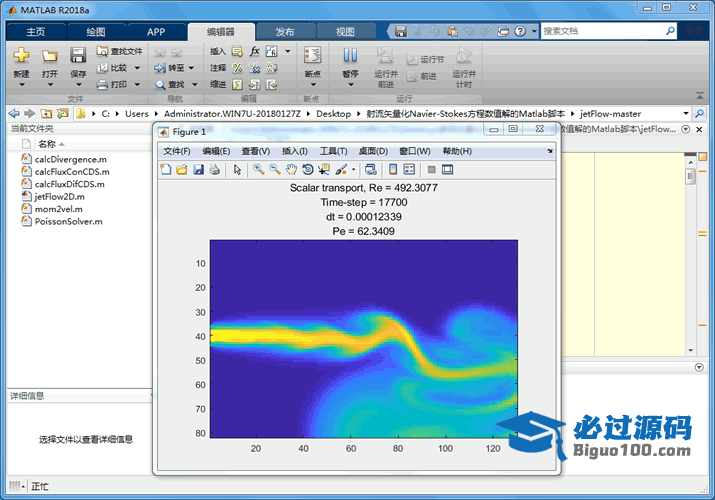Click the Save (保存) disk icon
715x500 pixels.
(x=78, y=55)
